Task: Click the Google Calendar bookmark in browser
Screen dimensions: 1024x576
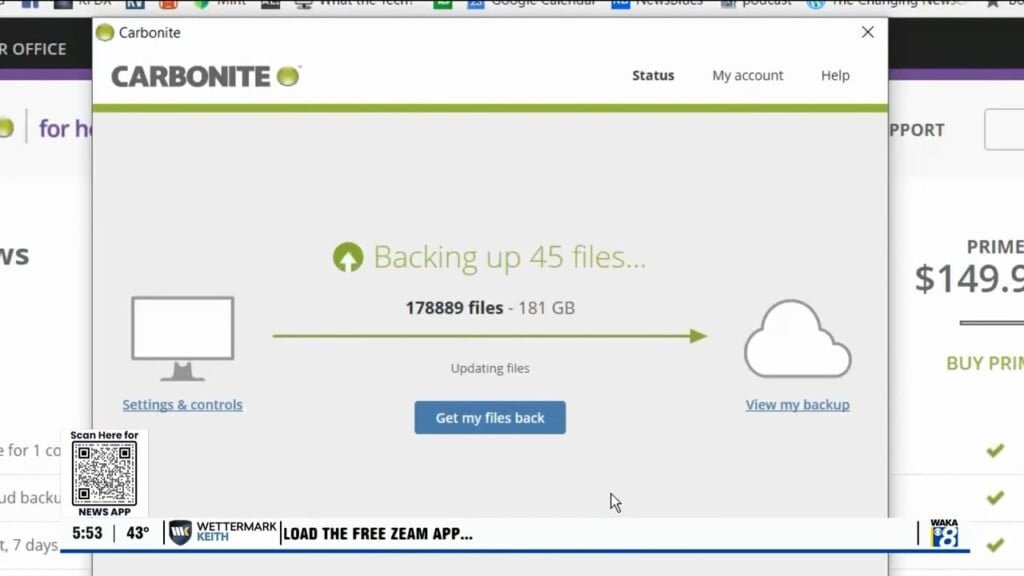Action: click(x=532, y=3)
